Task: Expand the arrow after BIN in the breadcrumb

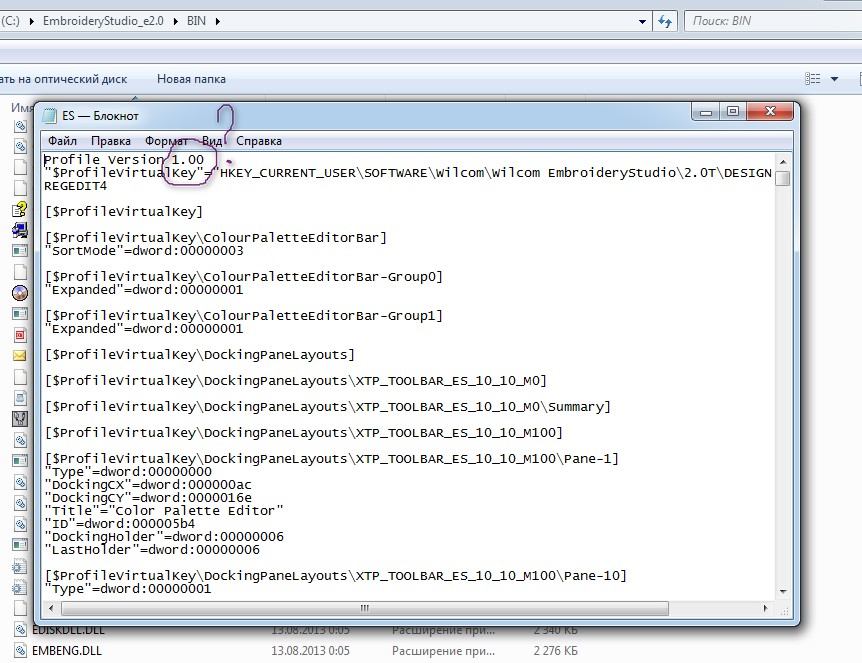Action: pyautogui.click(x=218, y=21)
